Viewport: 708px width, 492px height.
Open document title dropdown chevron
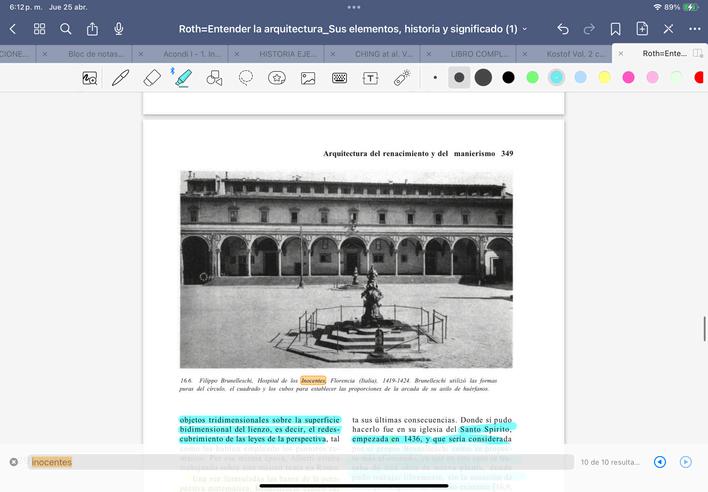point(525,29)
